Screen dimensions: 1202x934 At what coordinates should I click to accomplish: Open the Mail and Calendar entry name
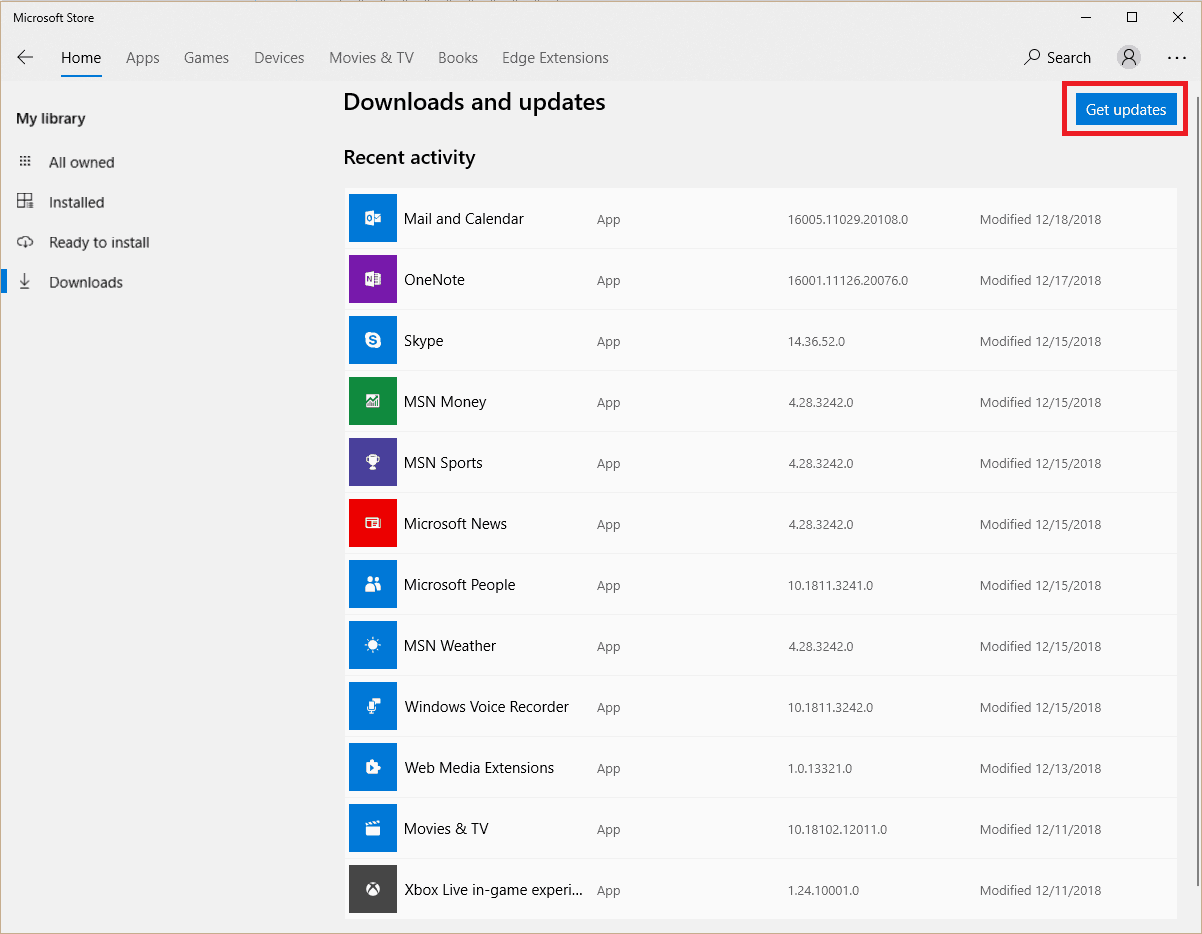coord(464,218)
